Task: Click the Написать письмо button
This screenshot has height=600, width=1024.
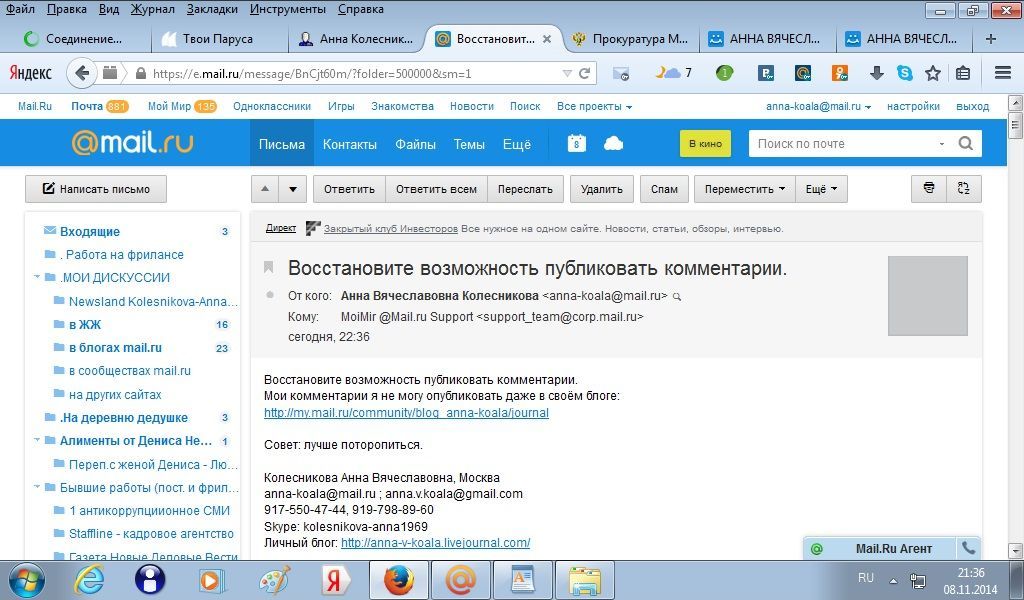Action: coord(96,189)
